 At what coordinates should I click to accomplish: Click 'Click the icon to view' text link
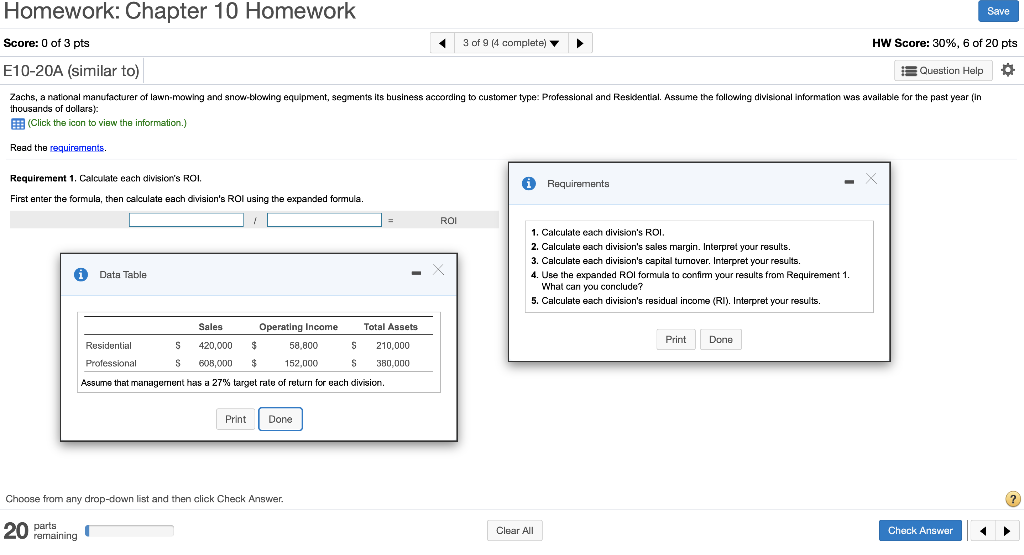click(107, 123)
